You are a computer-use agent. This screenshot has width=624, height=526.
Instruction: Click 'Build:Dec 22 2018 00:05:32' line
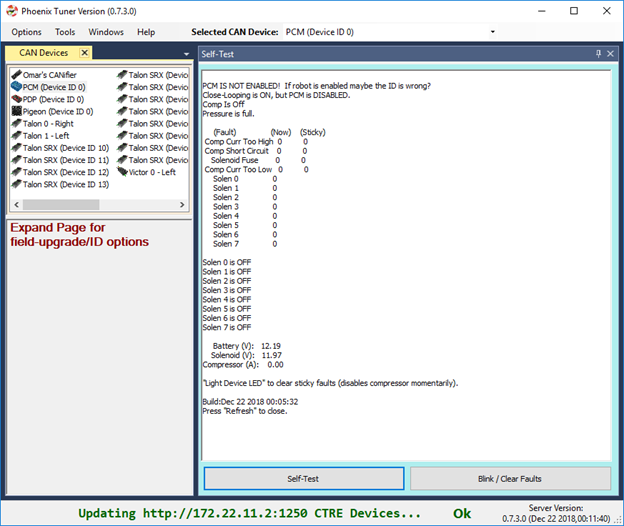(x=250, y=401)
